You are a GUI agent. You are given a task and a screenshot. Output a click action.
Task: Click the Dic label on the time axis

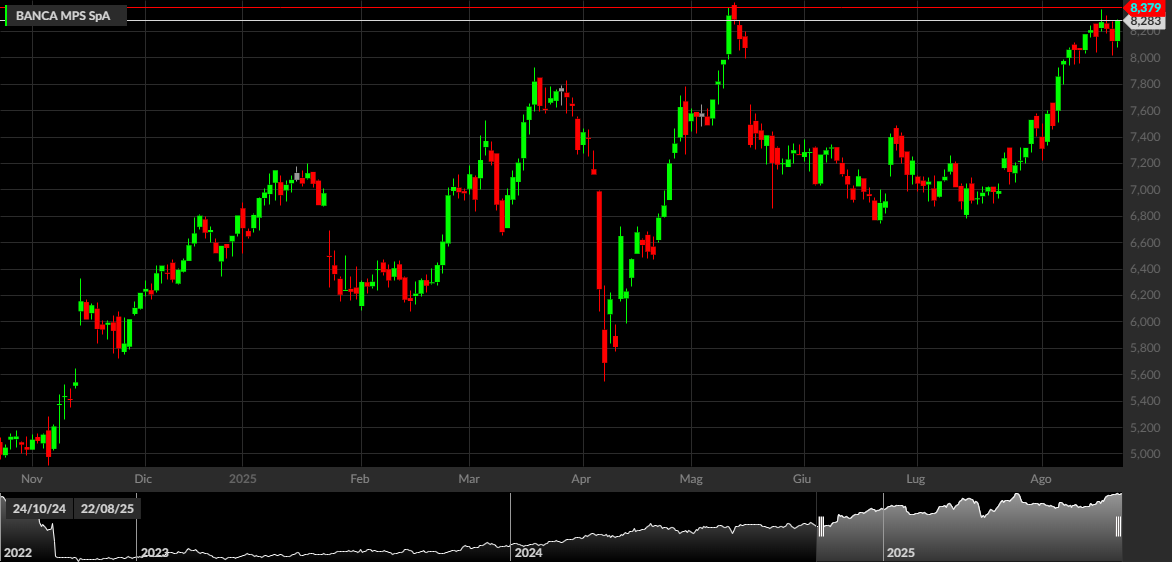146,477
